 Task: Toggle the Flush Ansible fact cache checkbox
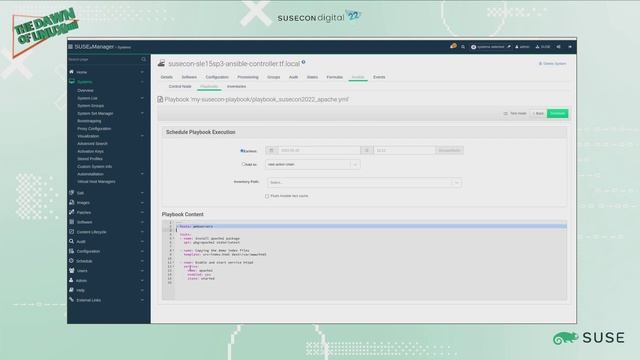(x=267, y=196)
